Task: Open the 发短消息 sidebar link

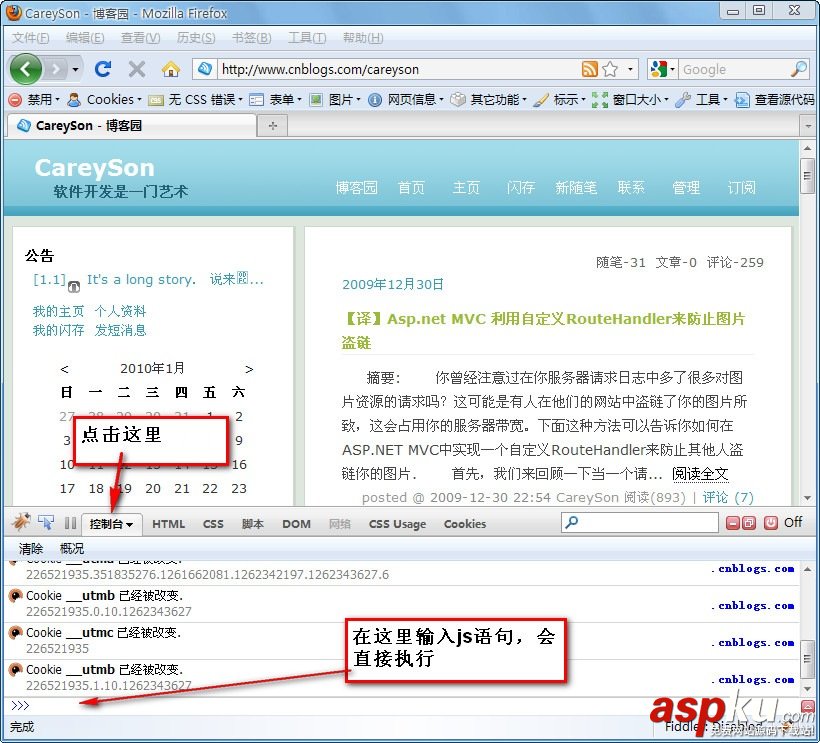Action: coord(120,330)
